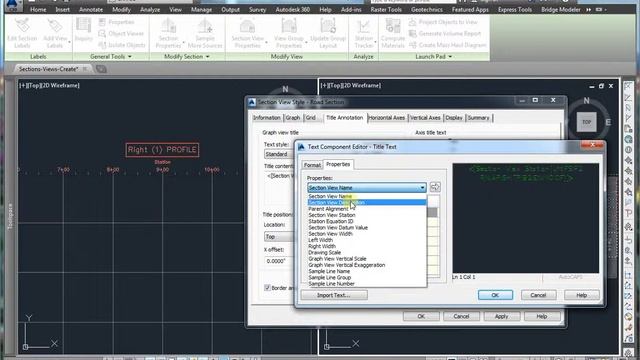Switch to the Graph tab
This screenshot has width=640, height=360.
[x=293, y=118]
